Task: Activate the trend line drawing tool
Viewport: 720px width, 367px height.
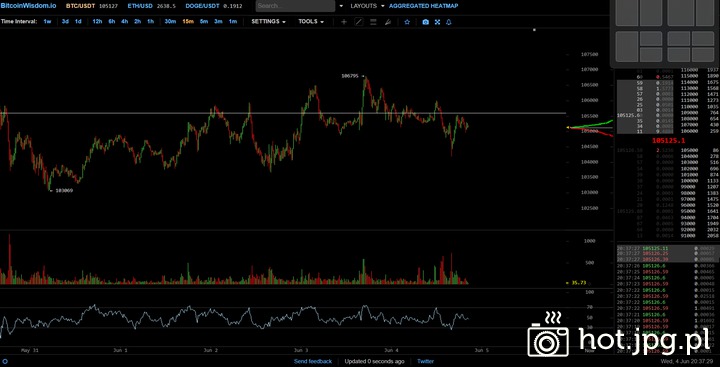Action: [x=359, y=22]
